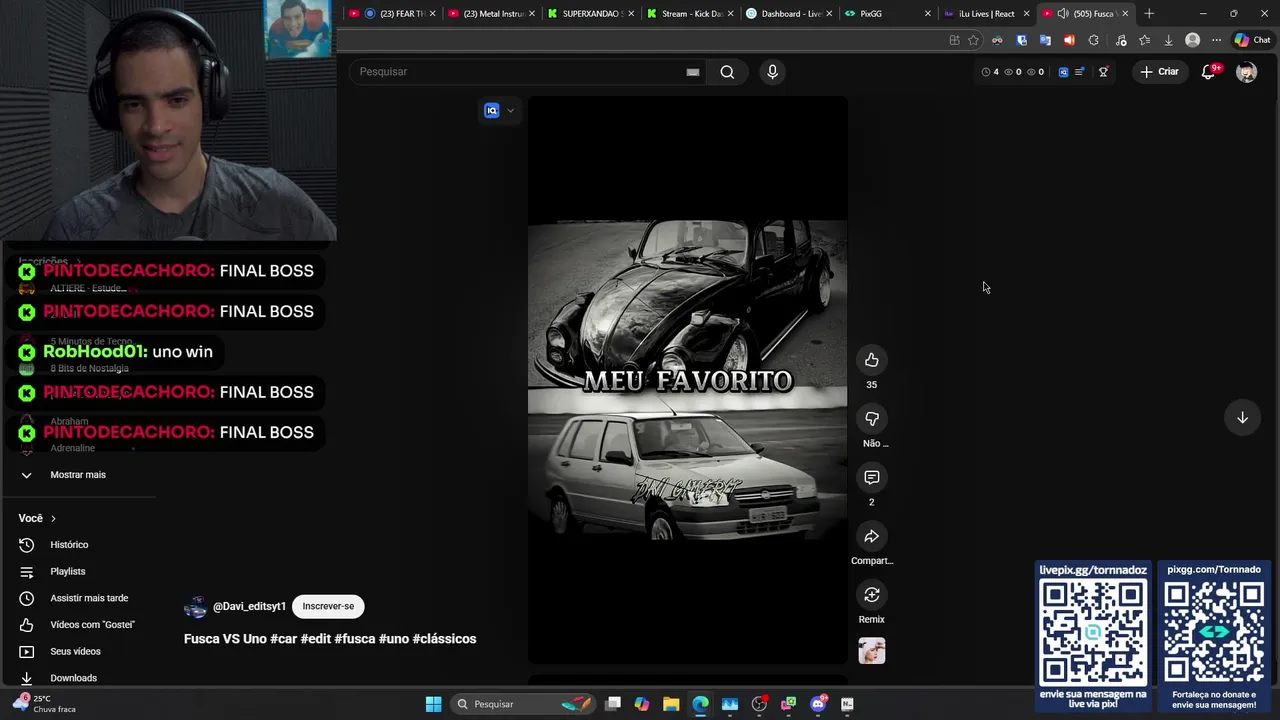Open Assistir mais tarde list
1280x720 pixels.
pos(89,598)
